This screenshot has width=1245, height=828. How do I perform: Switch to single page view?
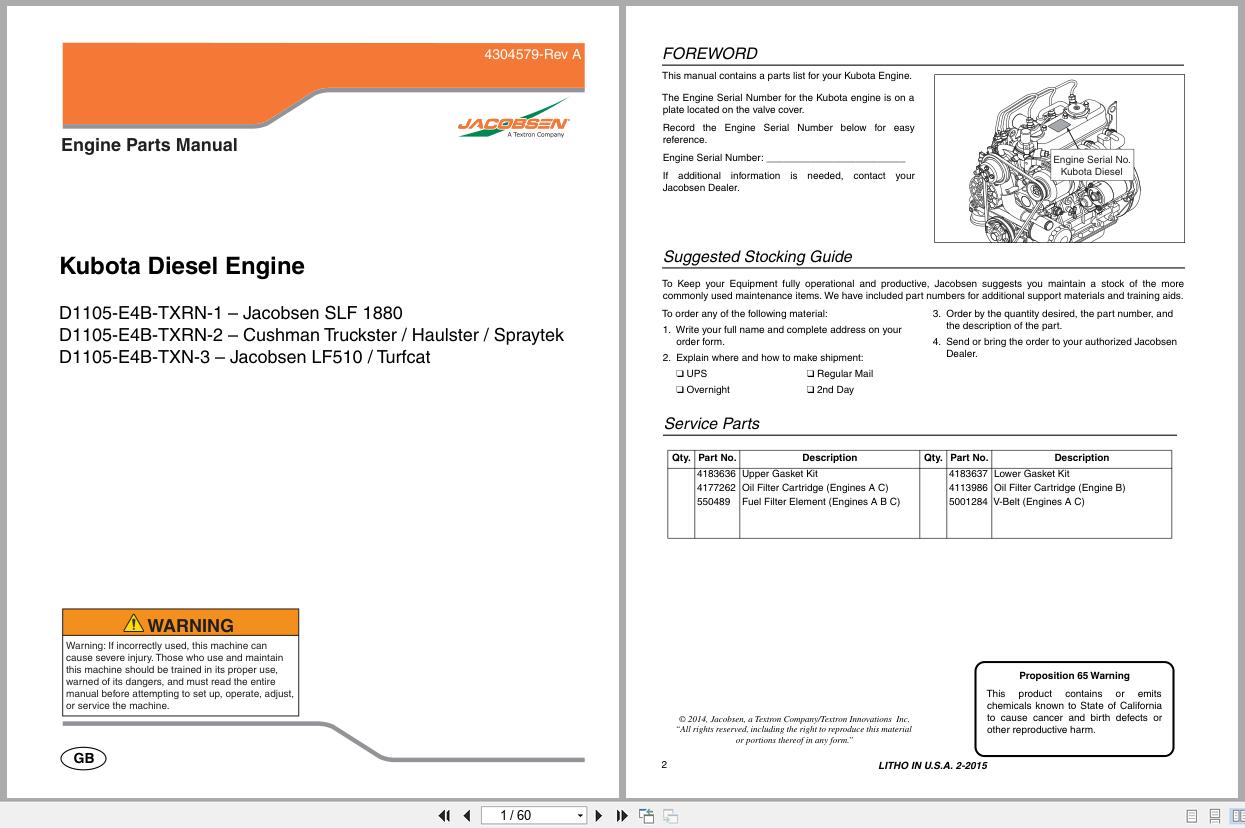click(x=1192, y=815)
